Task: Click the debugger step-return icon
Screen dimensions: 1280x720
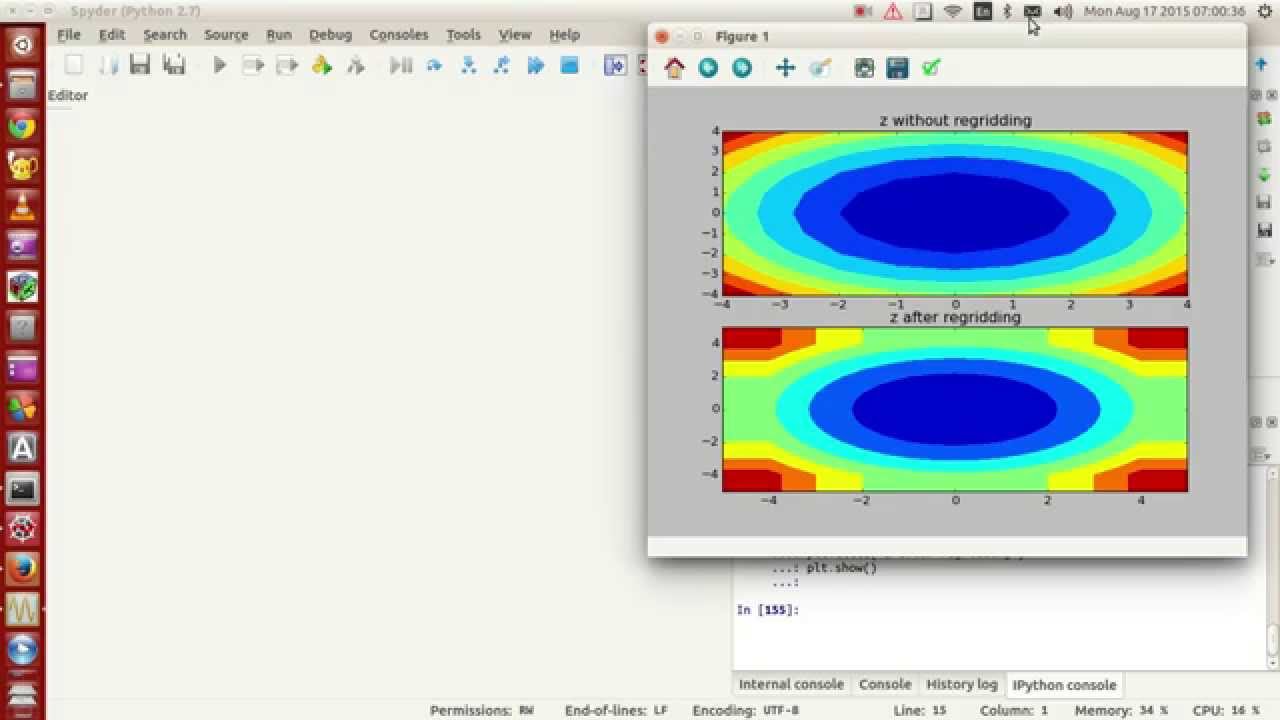Action: (502, 66)
